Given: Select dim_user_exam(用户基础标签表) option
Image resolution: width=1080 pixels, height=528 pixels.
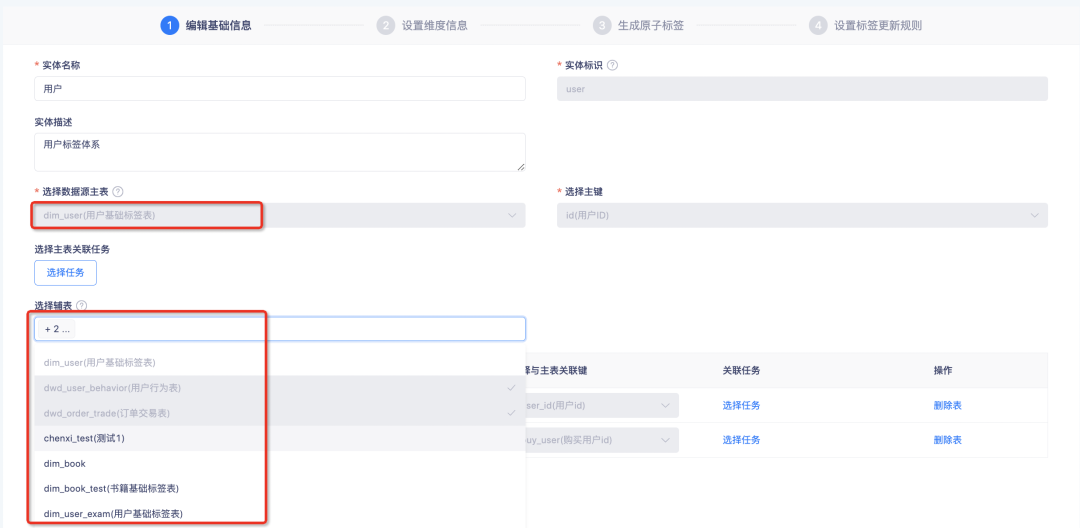Looking at the screenshot, I should click(279, 514).
